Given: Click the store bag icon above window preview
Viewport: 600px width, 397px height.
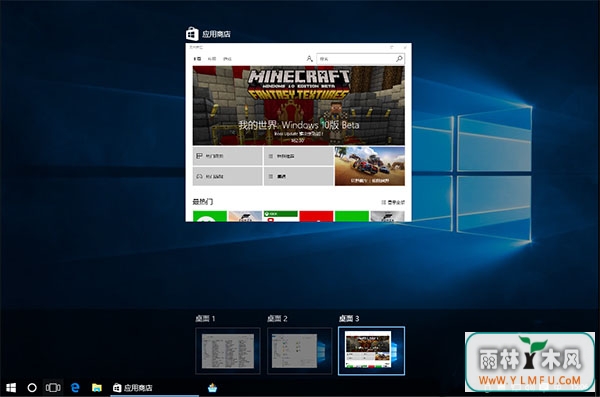Looking at the screenshot, I should pos(192,34).
